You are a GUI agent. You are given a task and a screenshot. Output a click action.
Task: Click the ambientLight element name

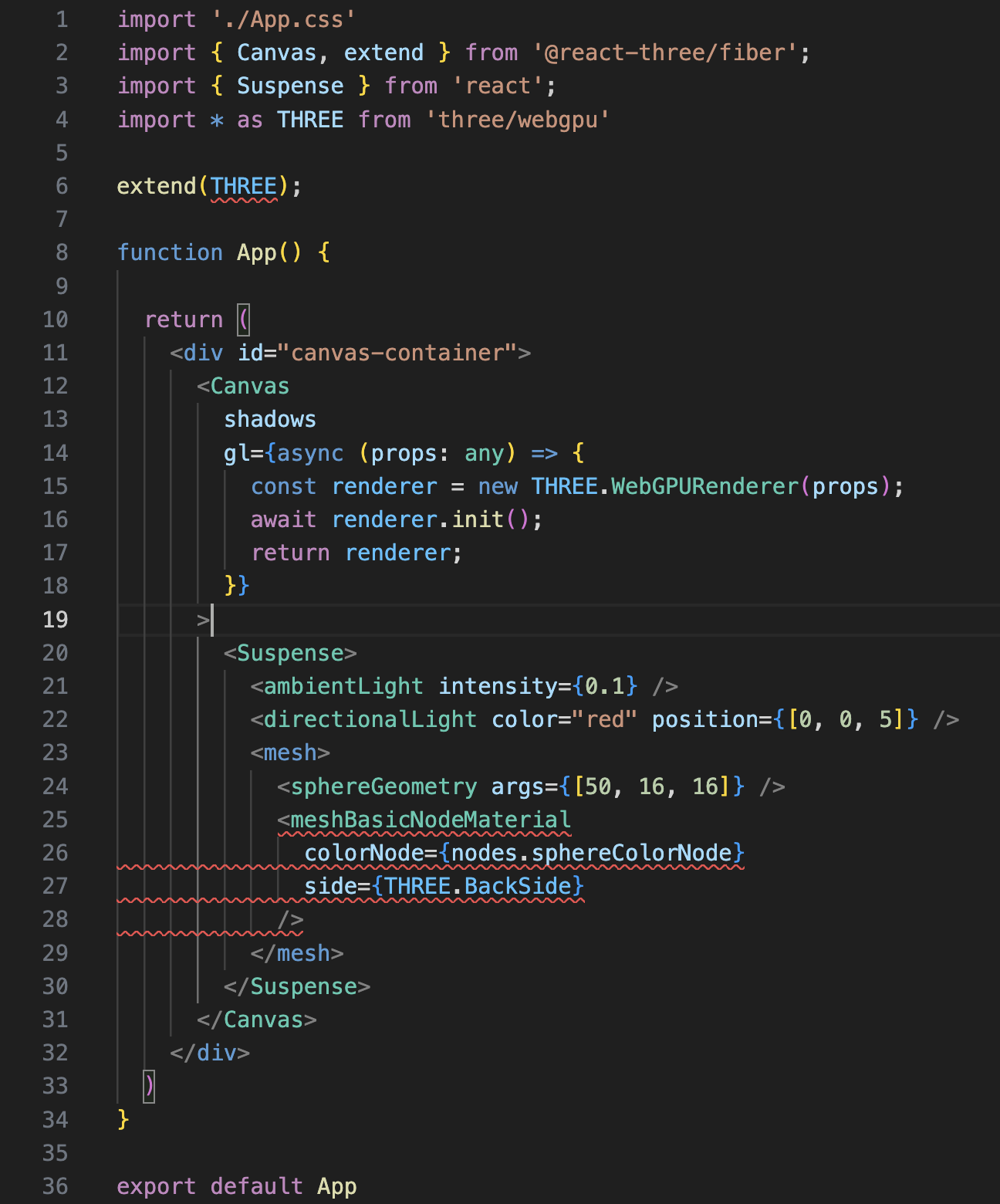pos(343,686)
